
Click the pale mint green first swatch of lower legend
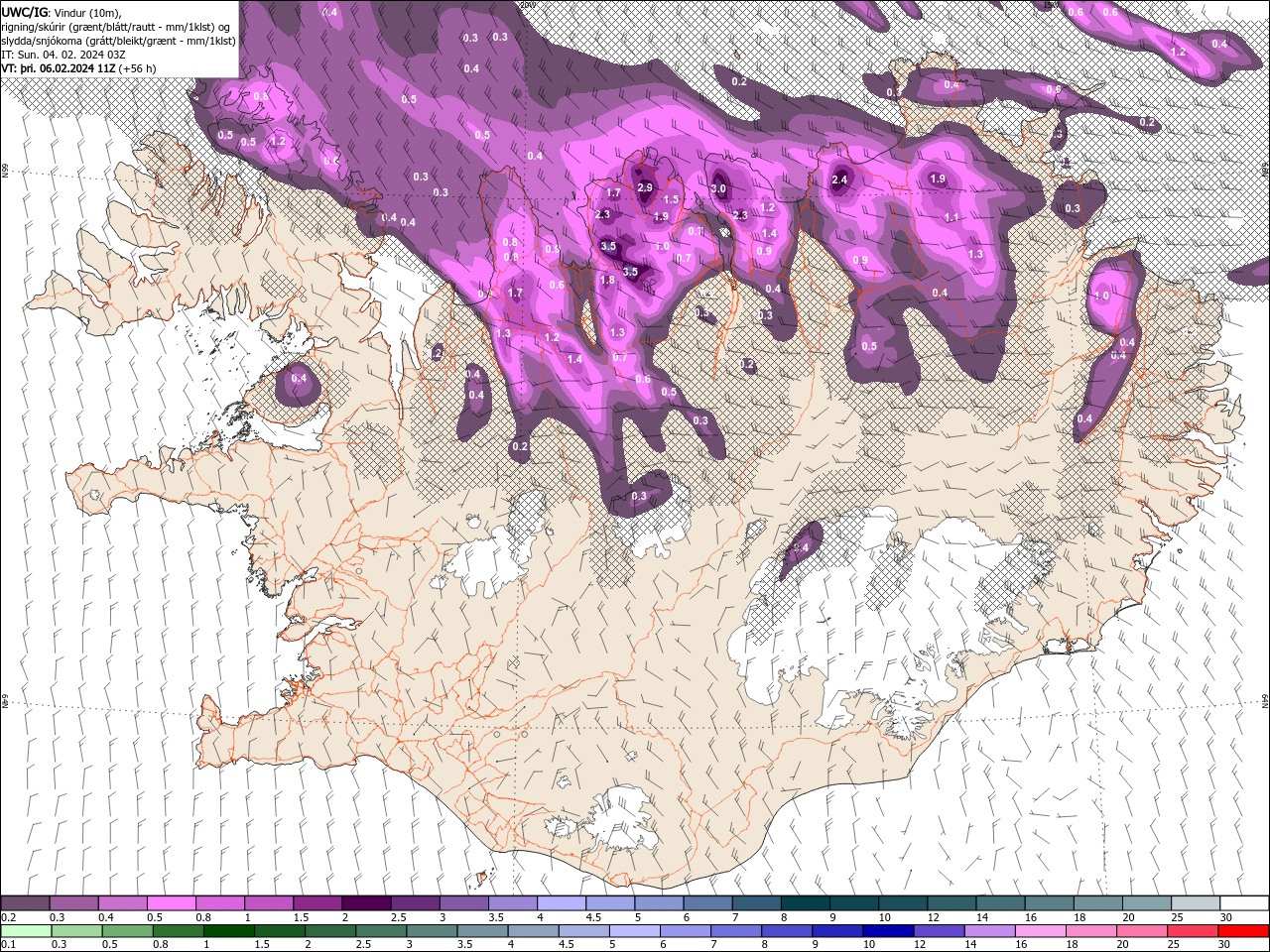tap(25, 931)
